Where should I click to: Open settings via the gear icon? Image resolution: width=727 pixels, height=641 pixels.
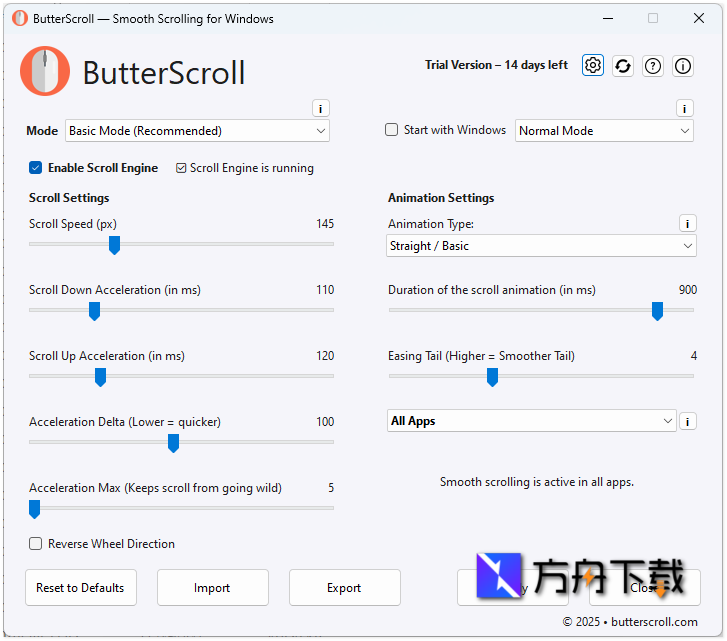pos(593,65)
